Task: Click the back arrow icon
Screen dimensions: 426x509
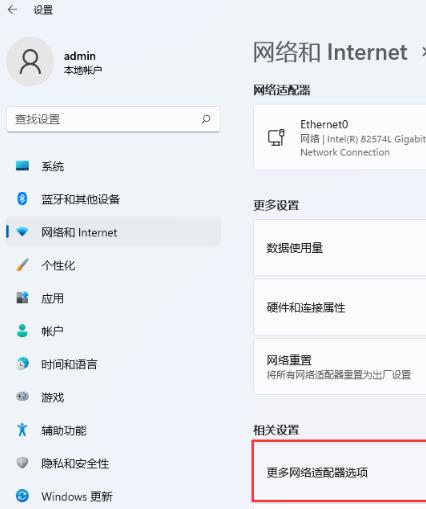Action: click(13, 10)
